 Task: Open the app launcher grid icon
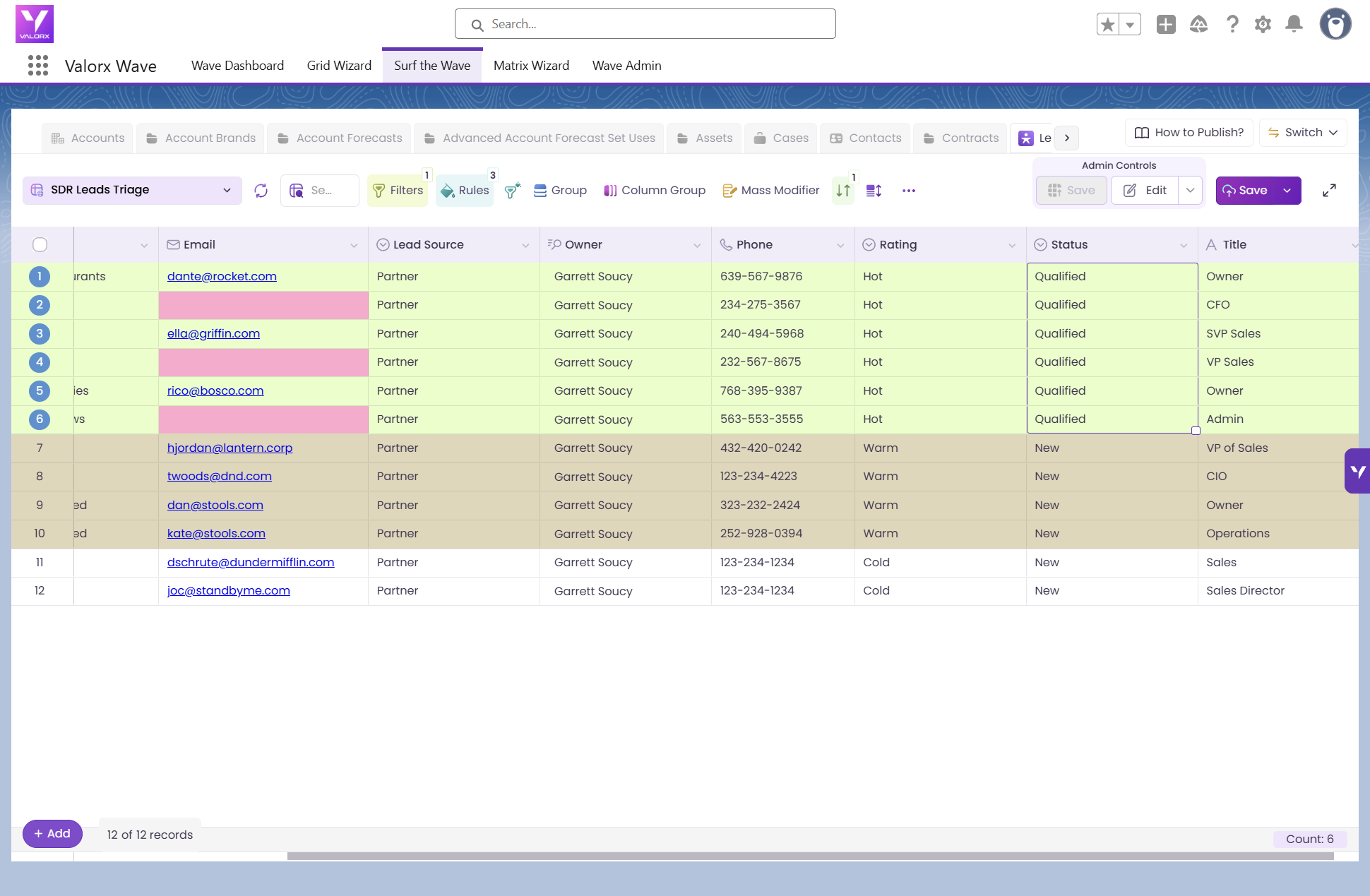pos(38,66)
